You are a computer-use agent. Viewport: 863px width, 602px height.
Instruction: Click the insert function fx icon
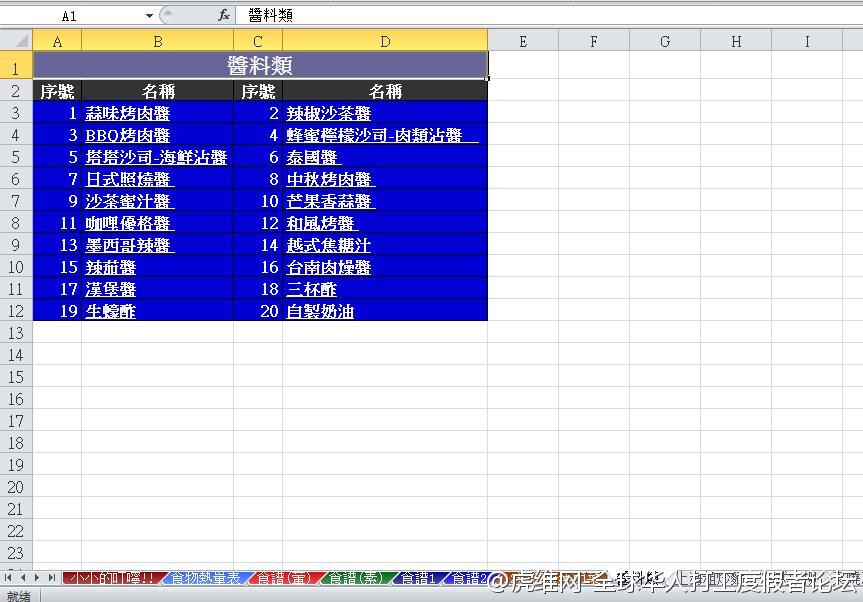(223, 15)
